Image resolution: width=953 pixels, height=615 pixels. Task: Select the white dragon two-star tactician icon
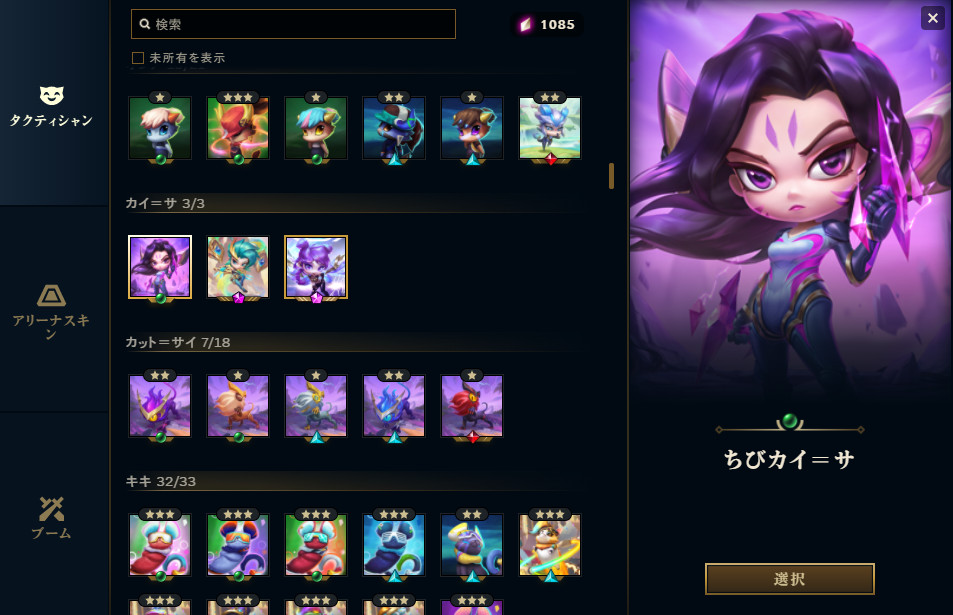pyautogui.click(x=549, y=128)
